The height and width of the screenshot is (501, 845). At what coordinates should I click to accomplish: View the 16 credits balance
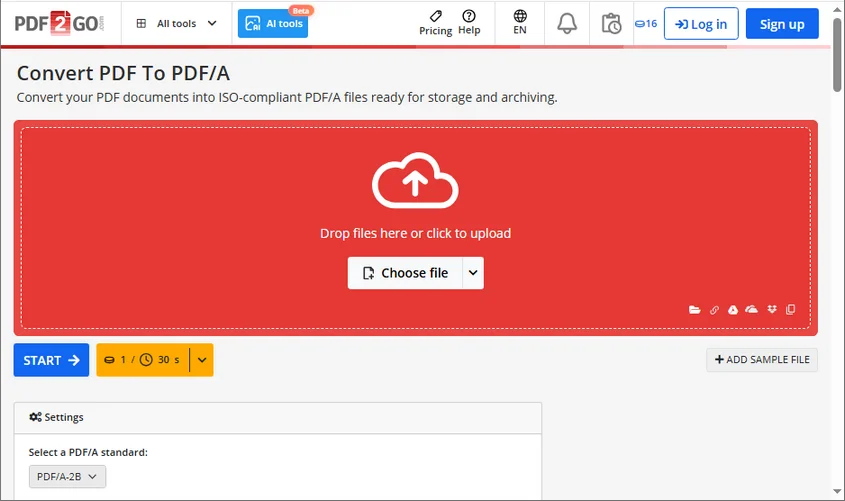646,23
